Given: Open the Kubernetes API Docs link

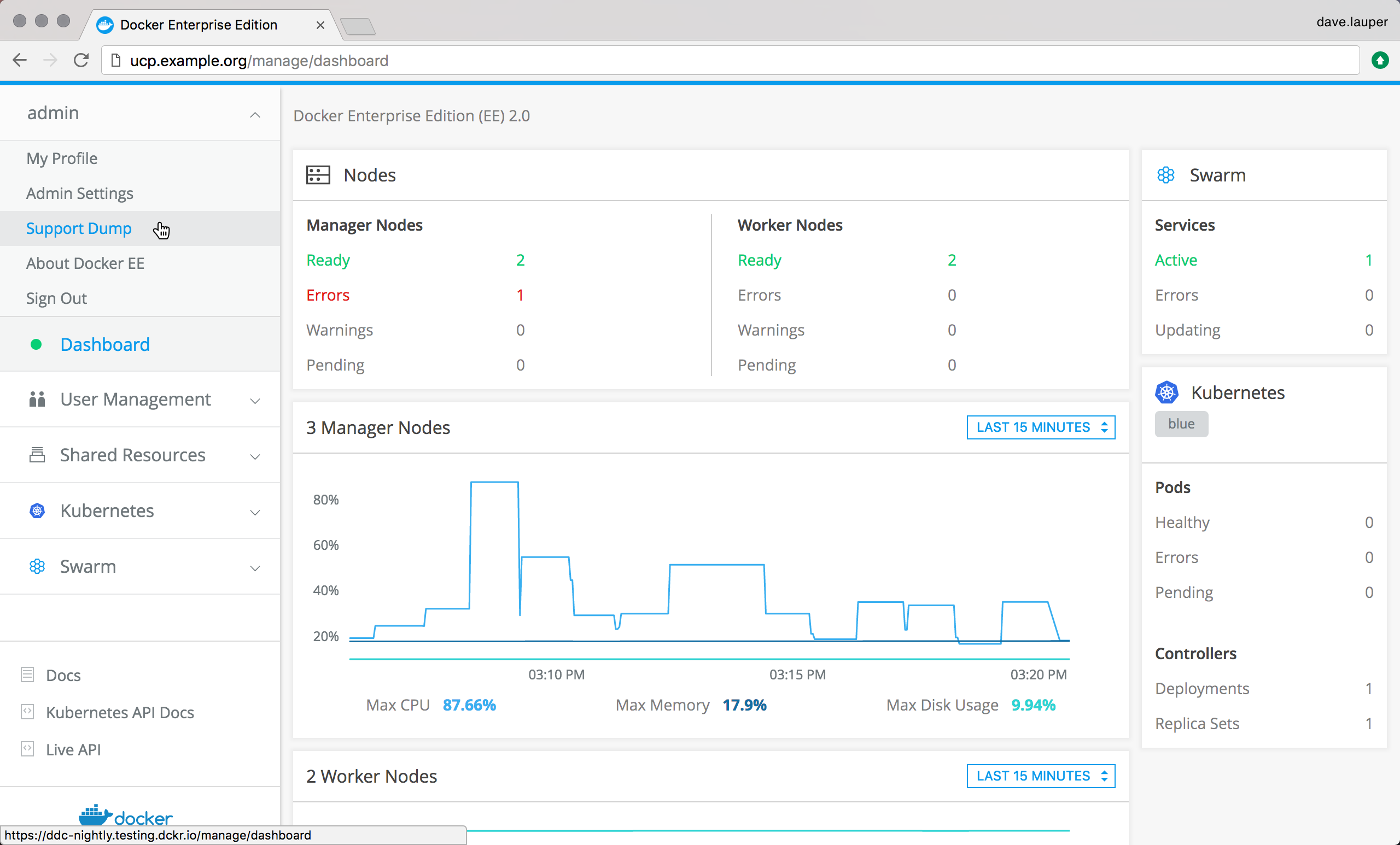Looking at the screenshot, I should click(x=120, y=712).
